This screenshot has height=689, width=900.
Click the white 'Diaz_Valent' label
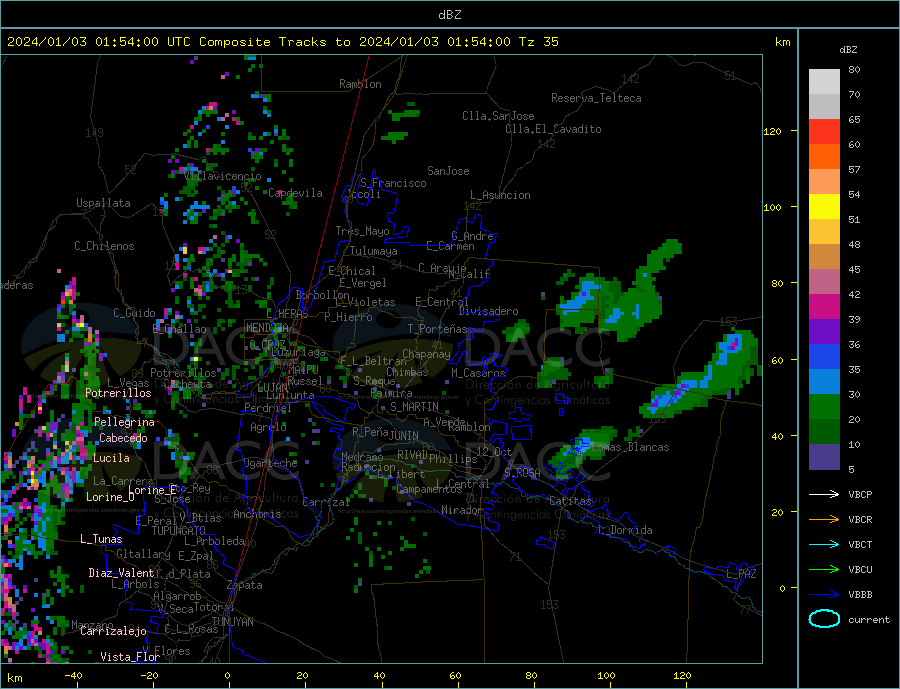(121, 573)
